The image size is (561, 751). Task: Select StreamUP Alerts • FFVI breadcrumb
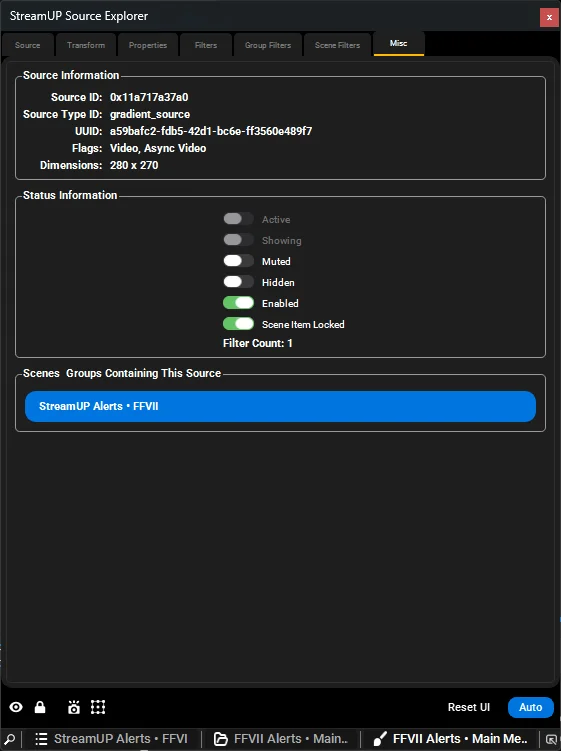pyautogui.click(x=121, y=739)
